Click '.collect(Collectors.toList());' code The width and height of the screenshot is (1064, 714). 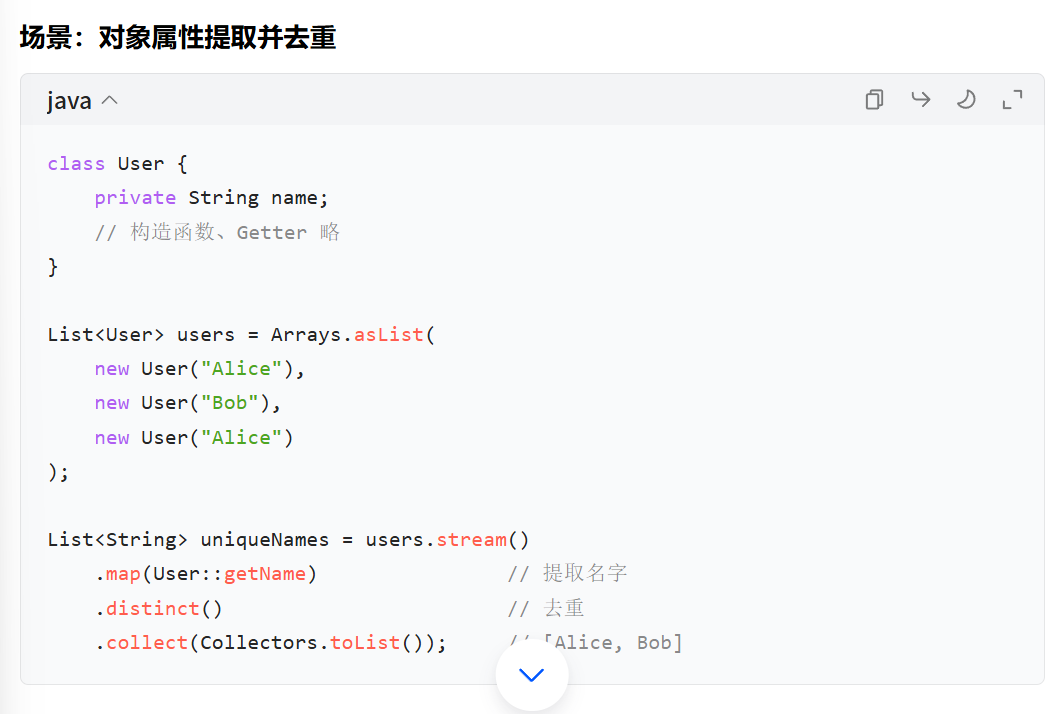pos(271,643)
